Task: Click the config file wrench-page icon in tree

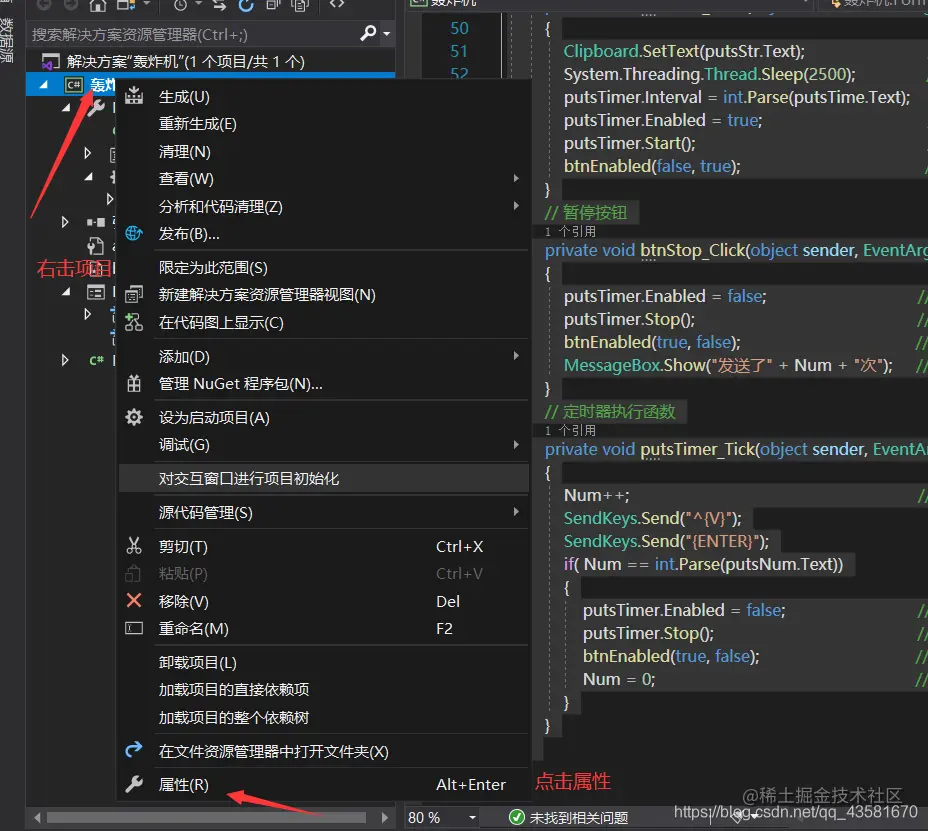Action: click(95, 246)
